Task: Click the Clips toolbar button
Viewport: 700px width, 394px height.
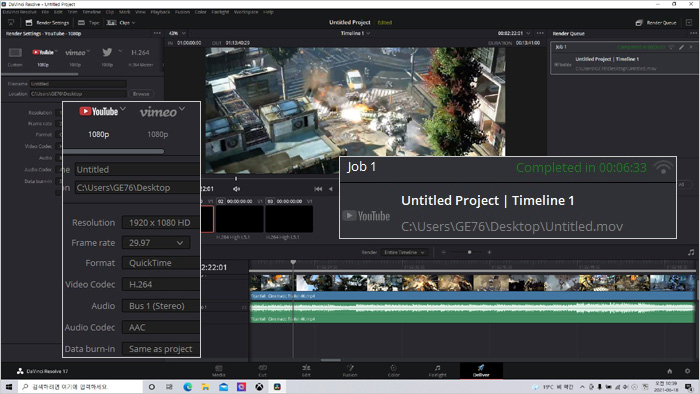Action: pyautogui.click(x=121, y=22)
